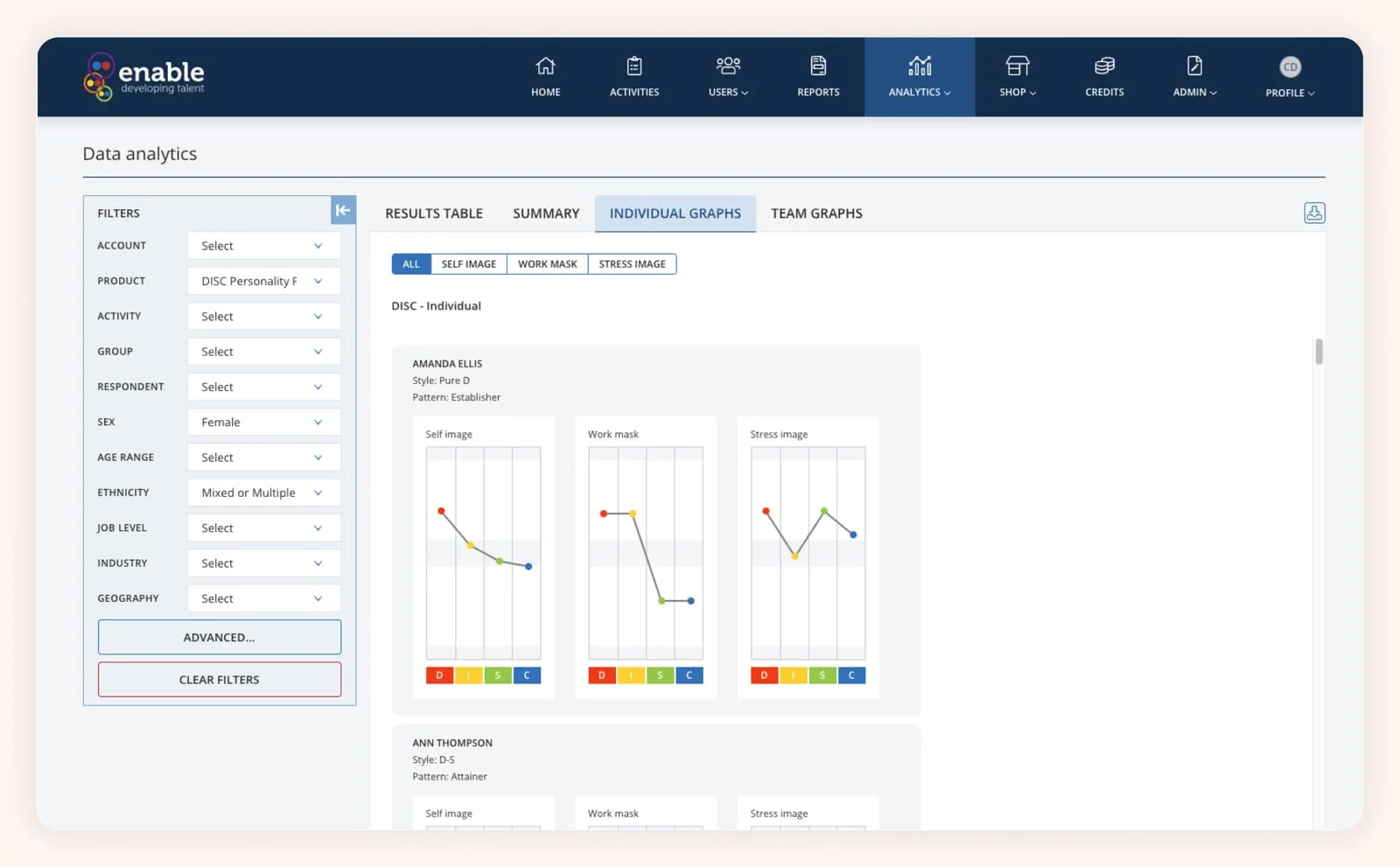
Task: Select the Individual Graphs tab
Action: coord(675,213)
